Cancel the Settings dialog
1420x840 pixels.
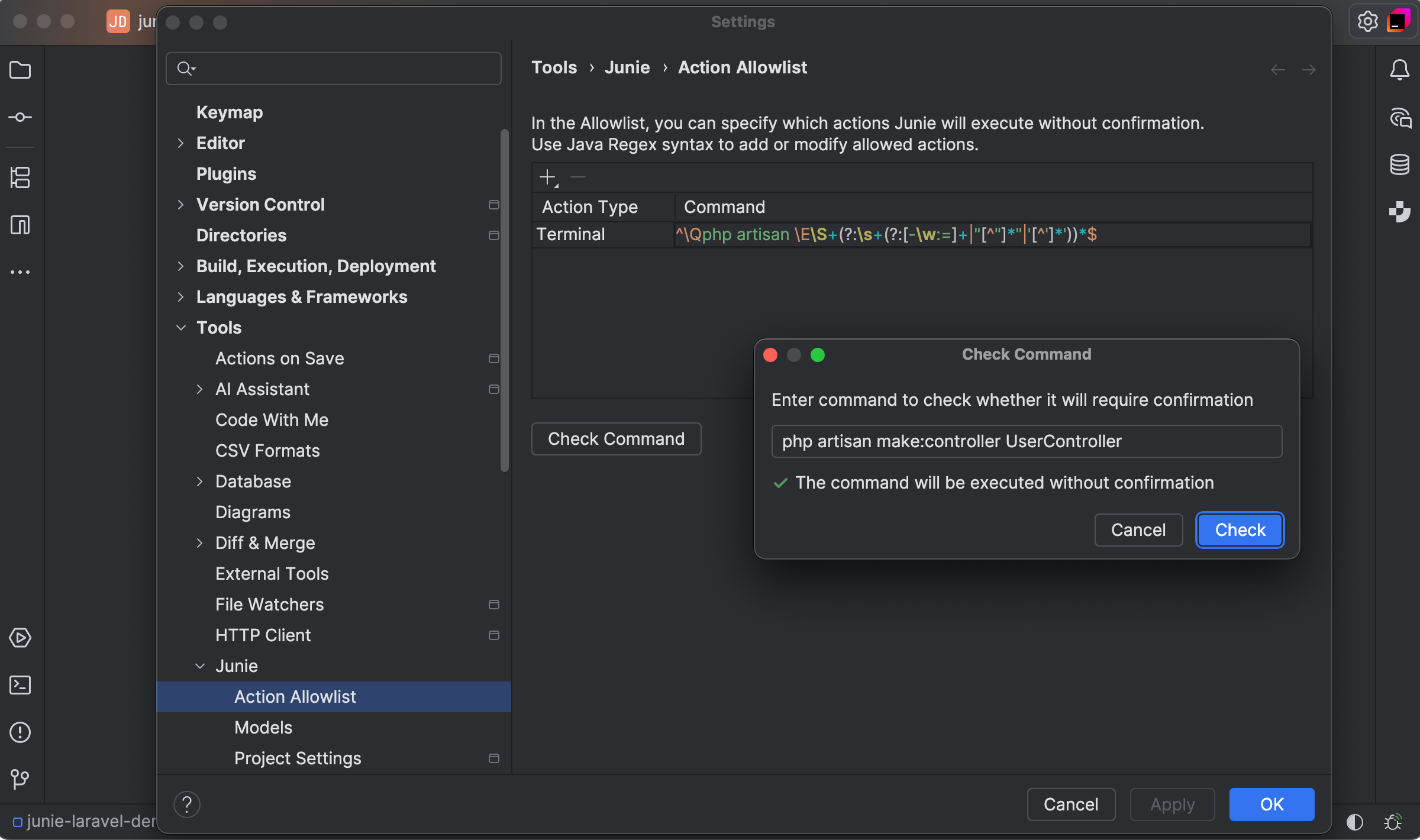tap(1071, 805)
